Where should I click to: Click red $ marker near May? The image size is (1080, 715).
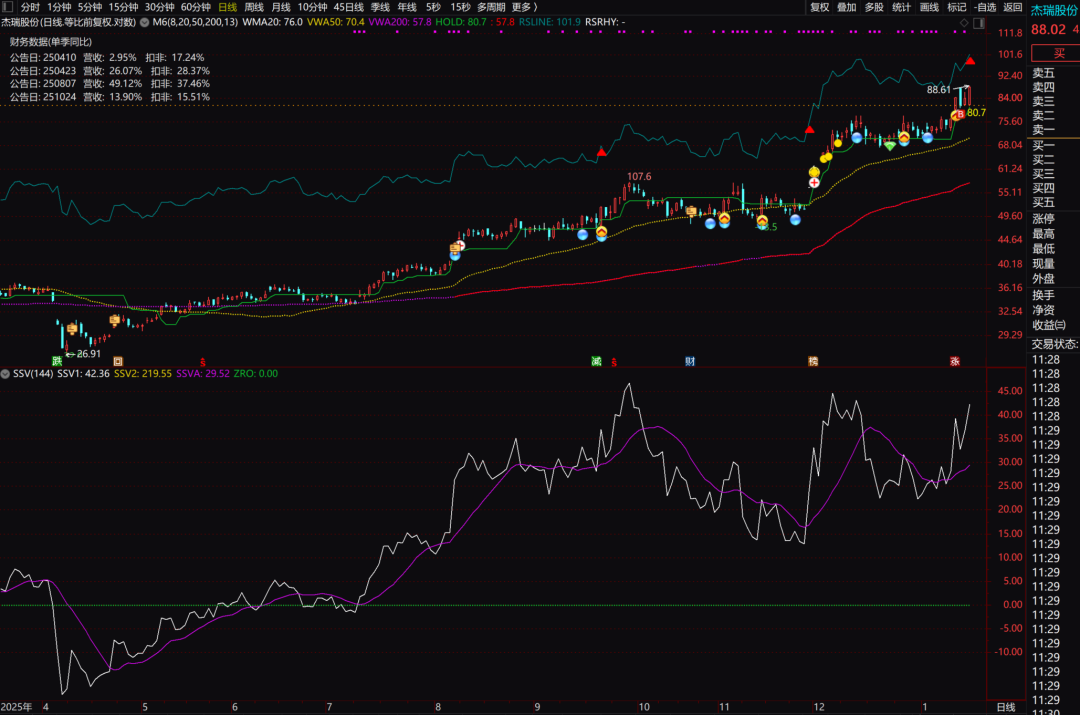[202, 362]
